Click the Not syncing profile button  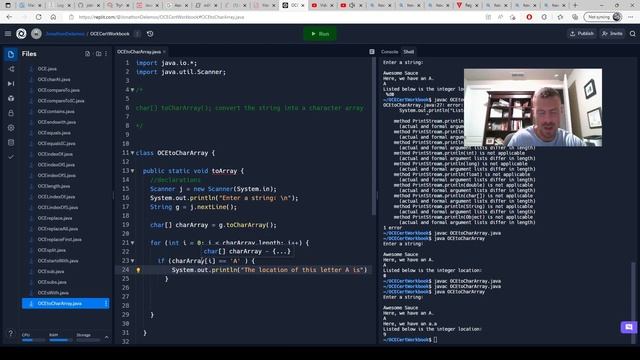[603, 17]
